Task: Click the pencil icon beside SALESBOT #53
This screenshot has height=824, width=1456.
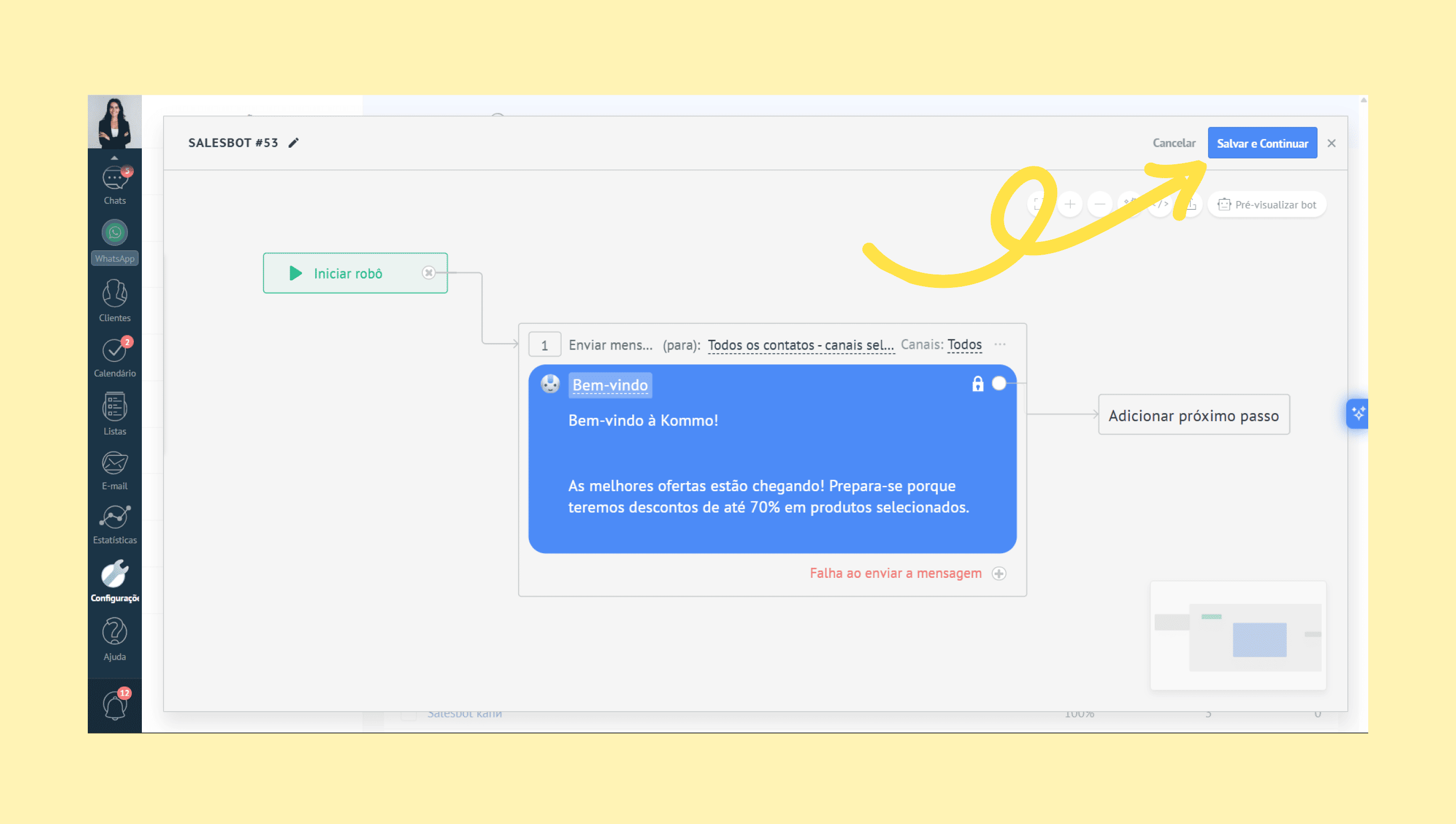Action: pyautogui.click(x=293, y=143)
